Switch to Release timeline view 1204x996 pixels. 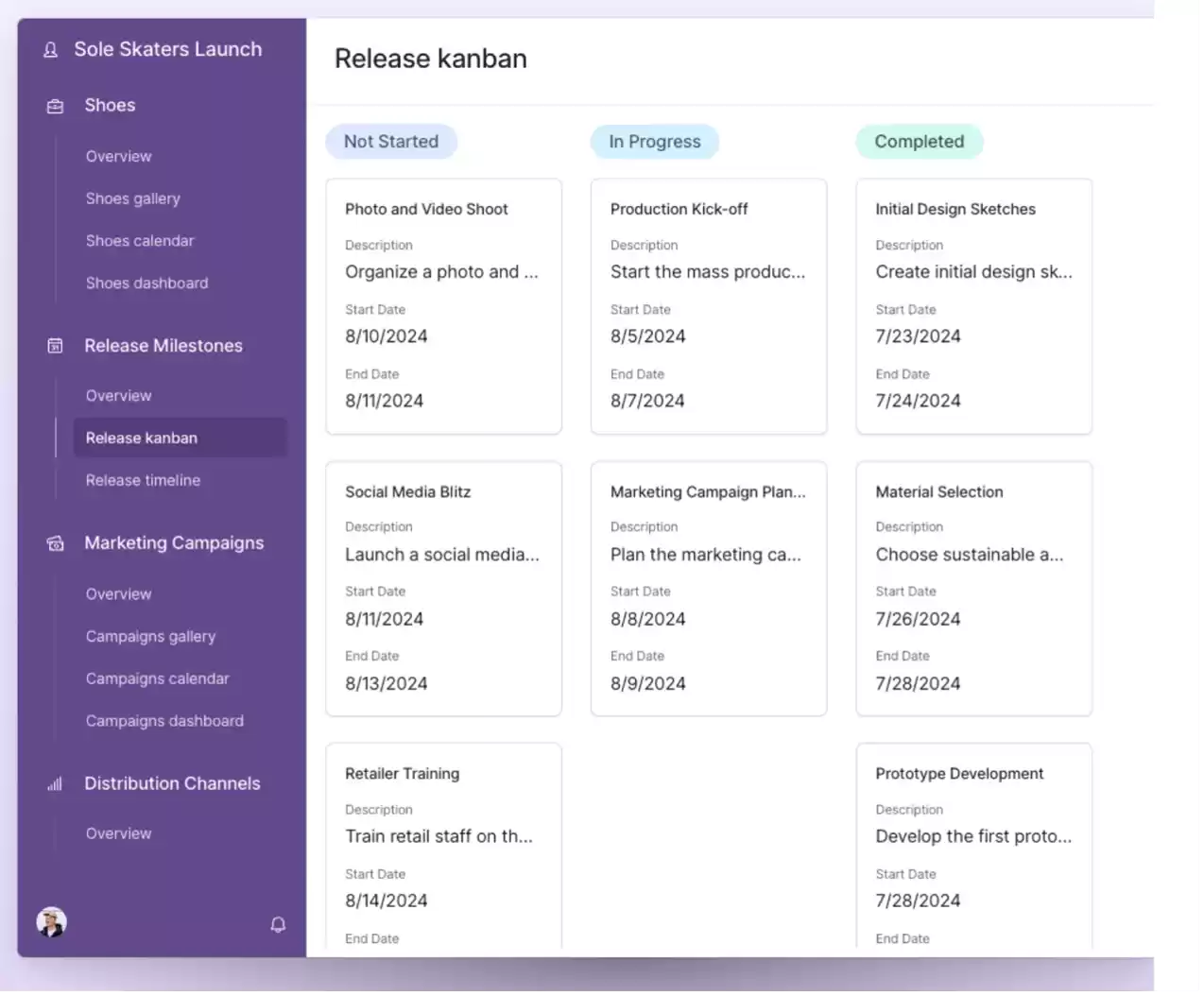coord(143,480)
